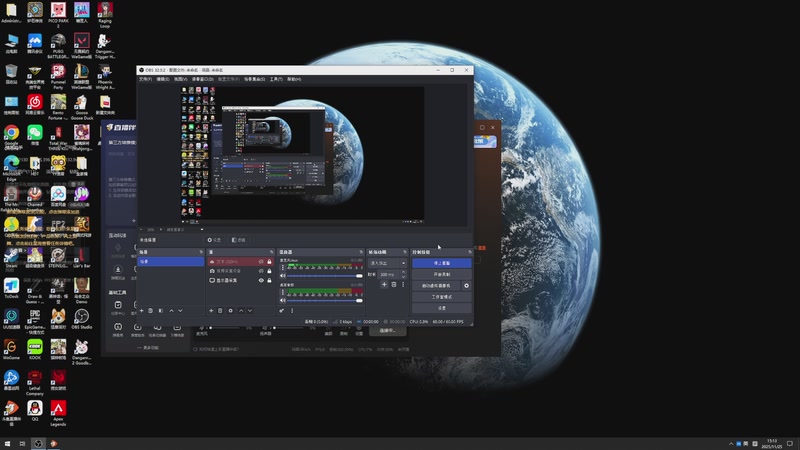Open the three-dot options of 桌面音频 channel
The width and height of the screenshot is (800, 450).
283,292
